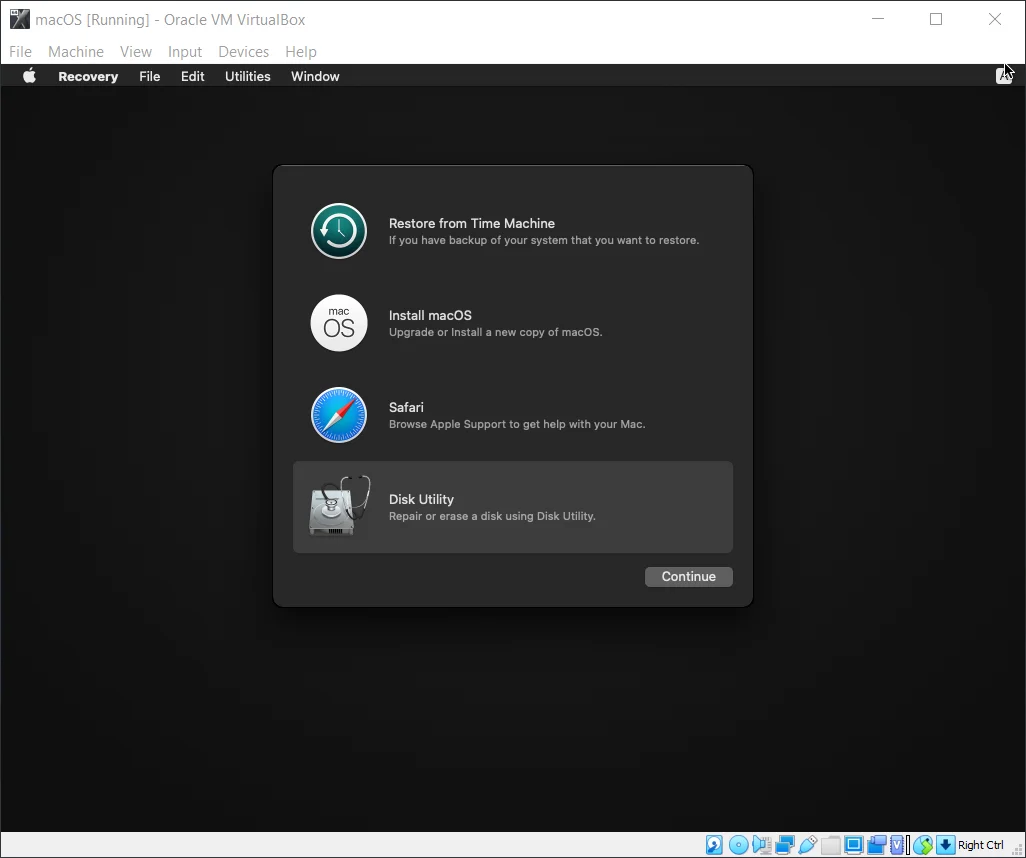This screenshot has height=858, width=1026.
Task: Open the VirtualBox Help menu
Action: [x=301, y=52]
